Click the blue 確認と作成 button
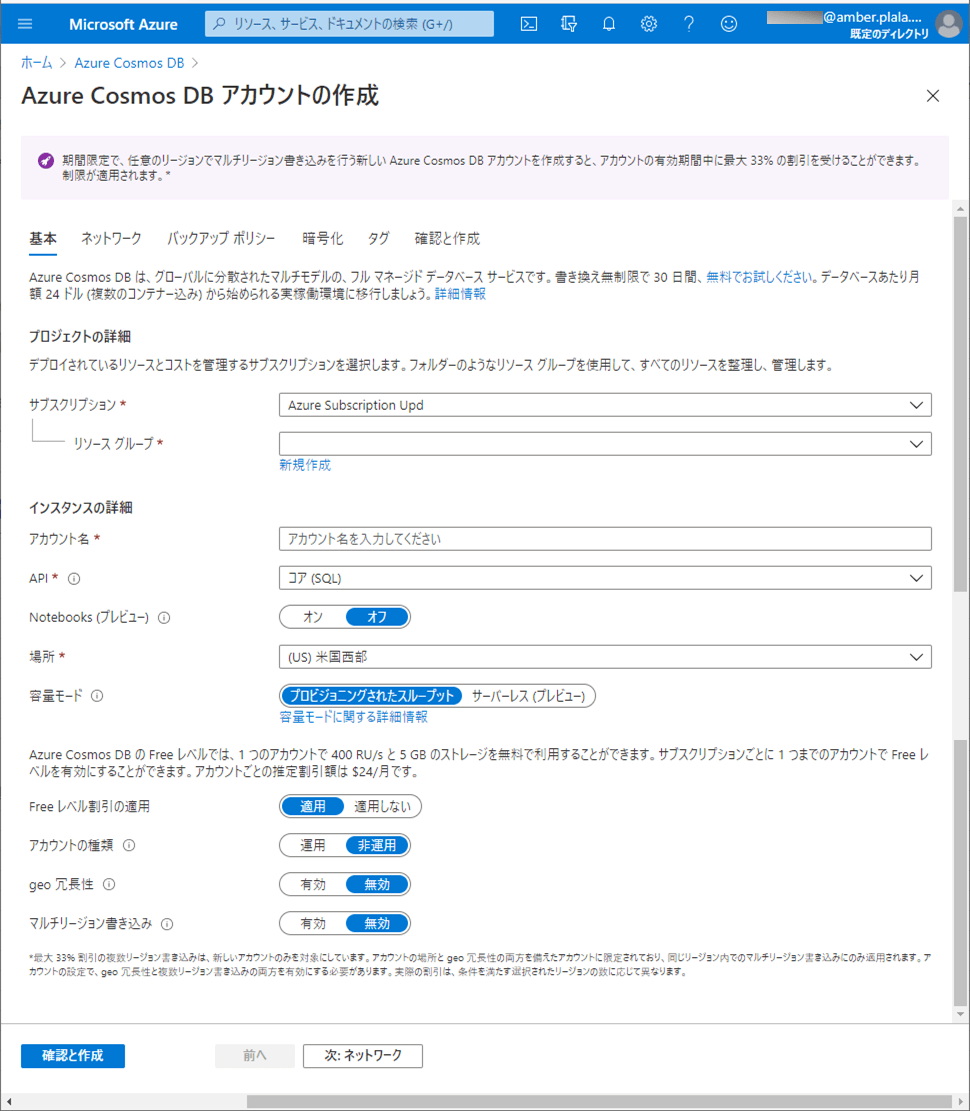Screen dimensions: 970x1111 73,1056
